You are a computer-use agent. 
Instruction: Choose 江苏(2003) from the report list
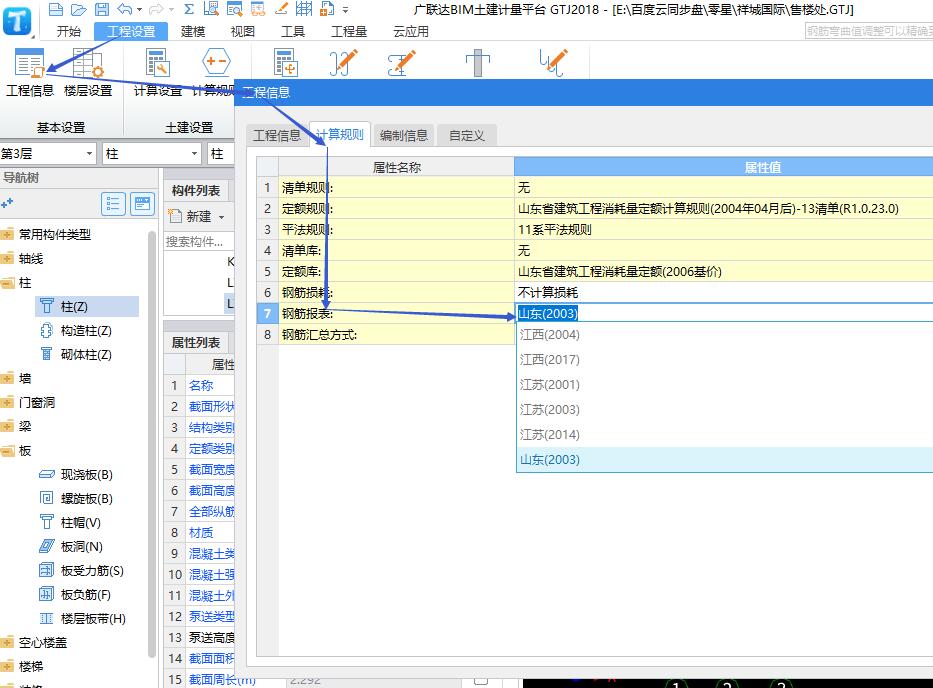point(725,409)
